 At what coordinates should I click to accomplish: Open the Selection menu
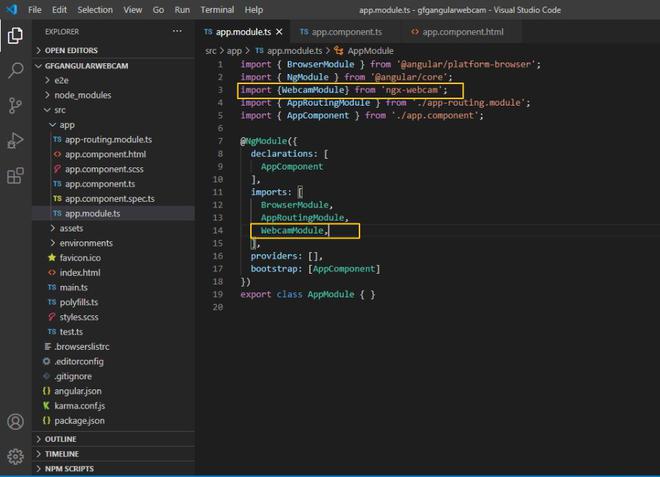click(x=95, y=9)
